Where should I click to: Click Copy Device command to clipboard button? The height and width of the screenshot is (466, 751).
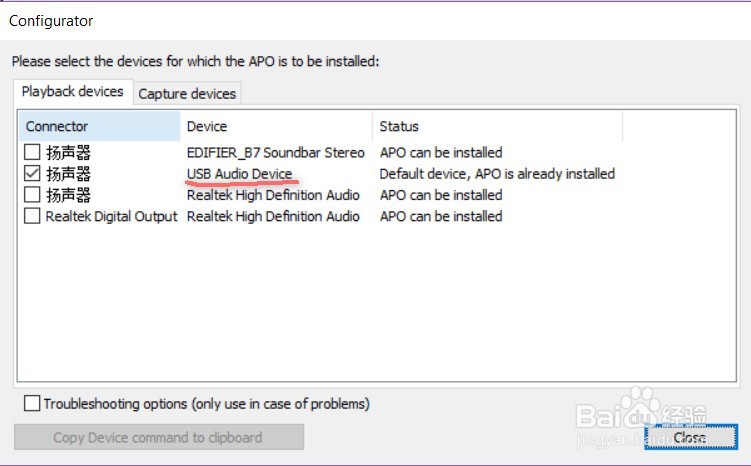pos(159,437)
